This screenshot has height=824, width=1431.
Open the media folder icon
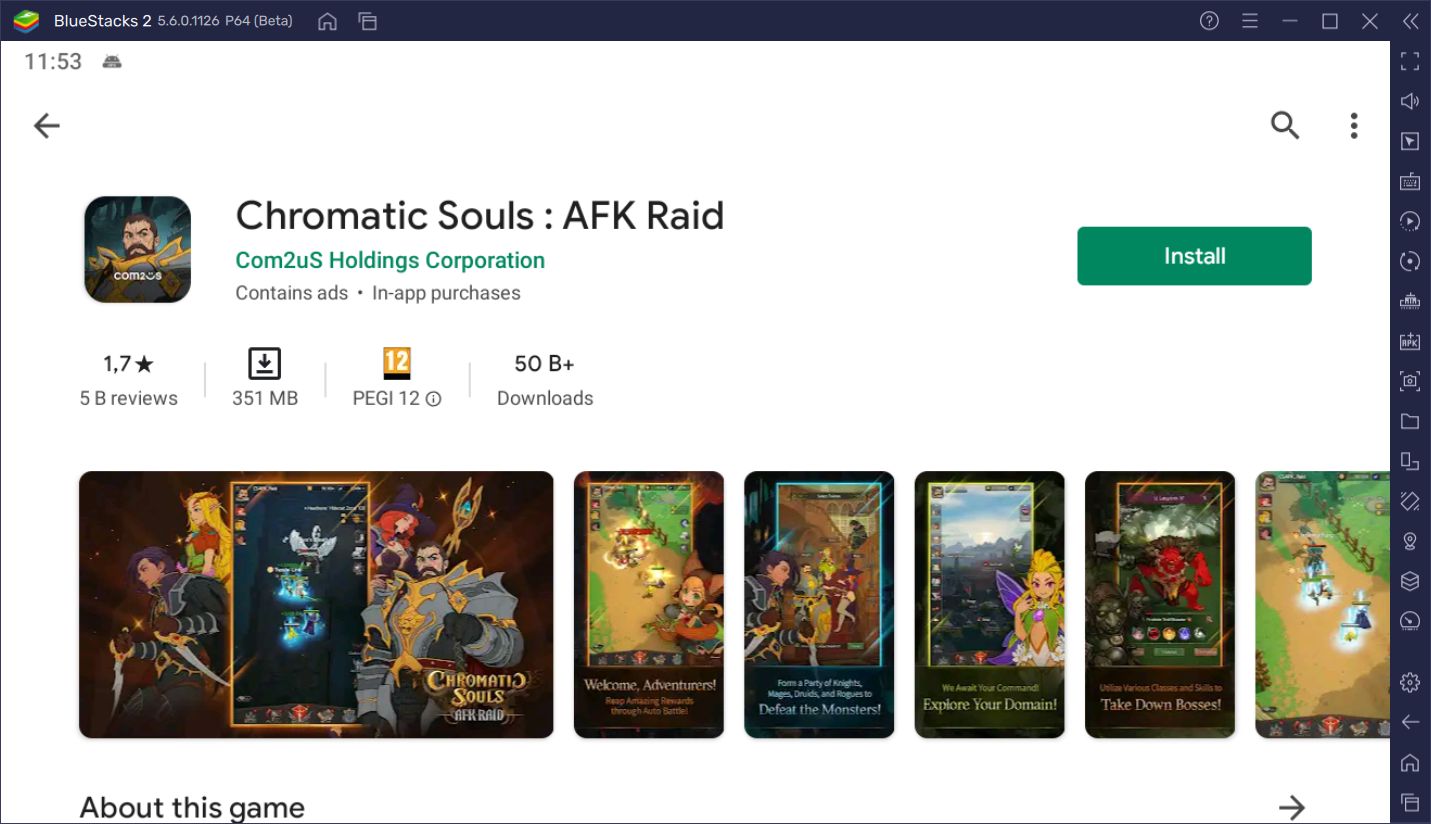click(x=1410, y=421)
